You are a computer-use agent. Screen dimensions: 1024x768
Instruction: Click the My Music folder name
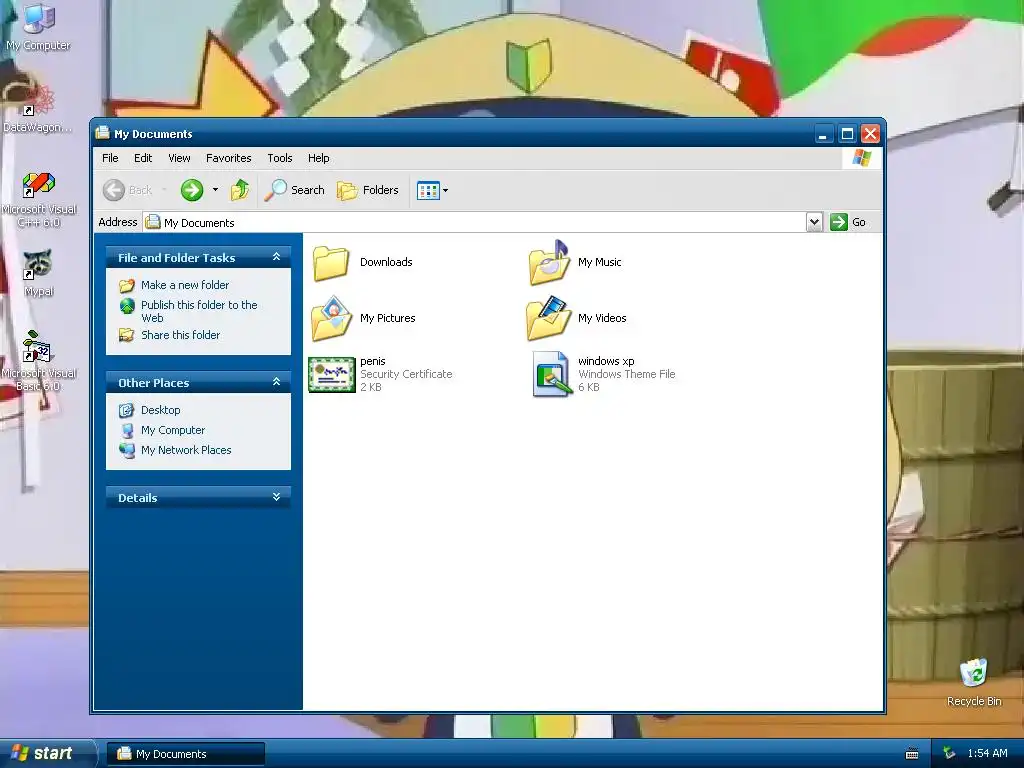(600, 262)
